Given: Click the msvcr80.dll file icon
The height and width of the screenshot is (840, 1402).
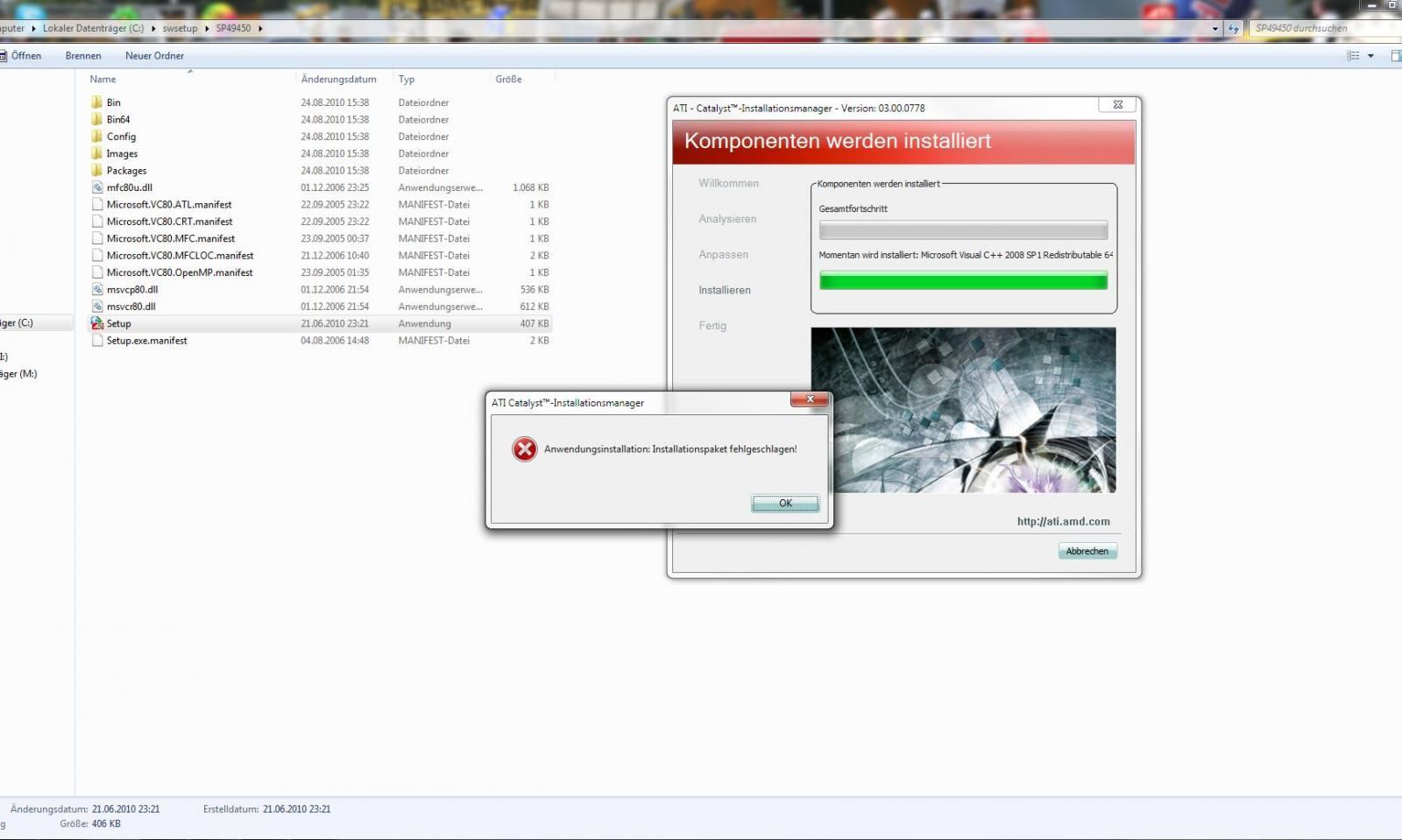Looking at the screenshot, I should click(x=96, y=307).
